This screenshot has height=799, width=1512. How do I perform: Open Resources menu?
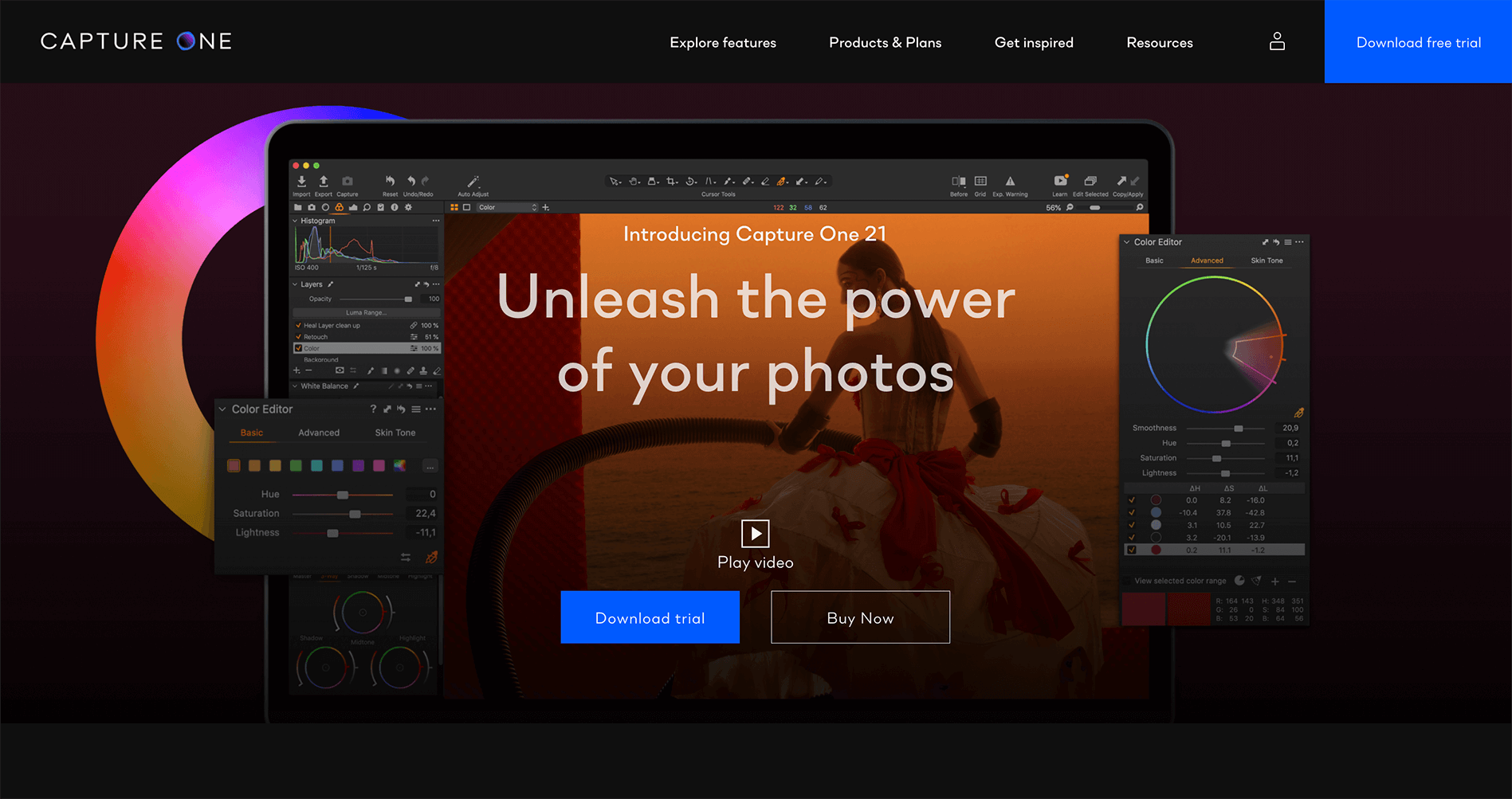point(1160,42)
